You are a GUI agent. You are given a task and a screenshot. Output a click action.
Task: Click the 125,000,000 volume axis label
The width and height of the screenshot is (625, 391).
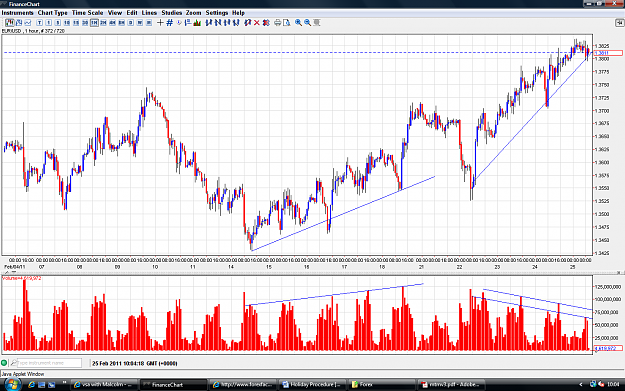[607, 287]
